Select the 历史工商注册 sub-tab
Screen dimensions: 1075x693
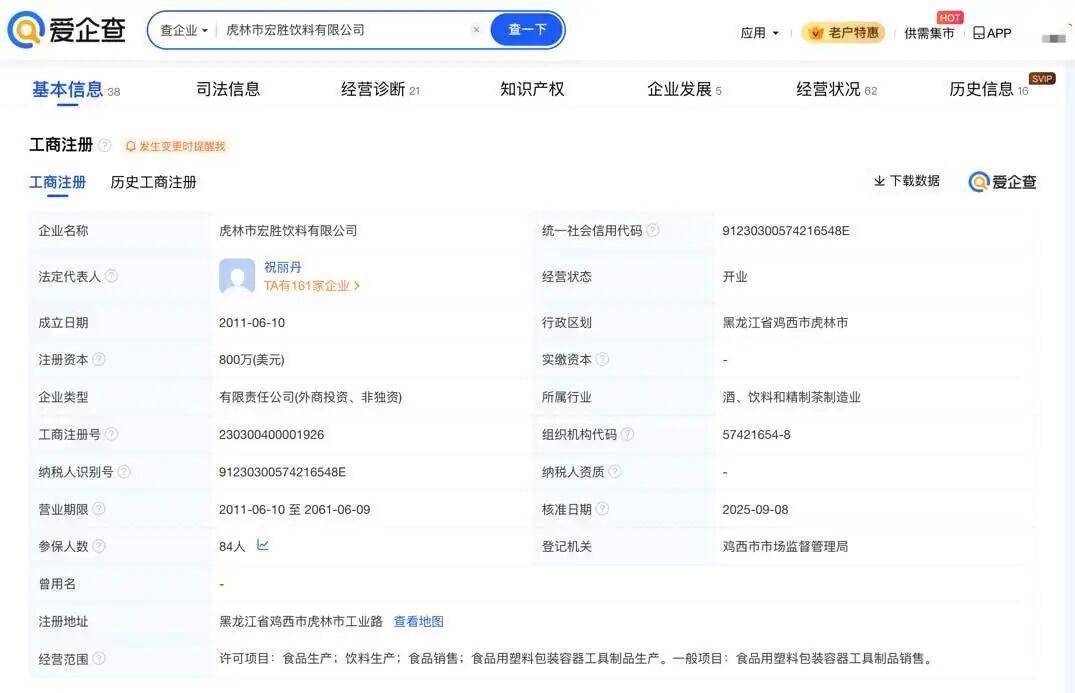[x=153, y=182]
